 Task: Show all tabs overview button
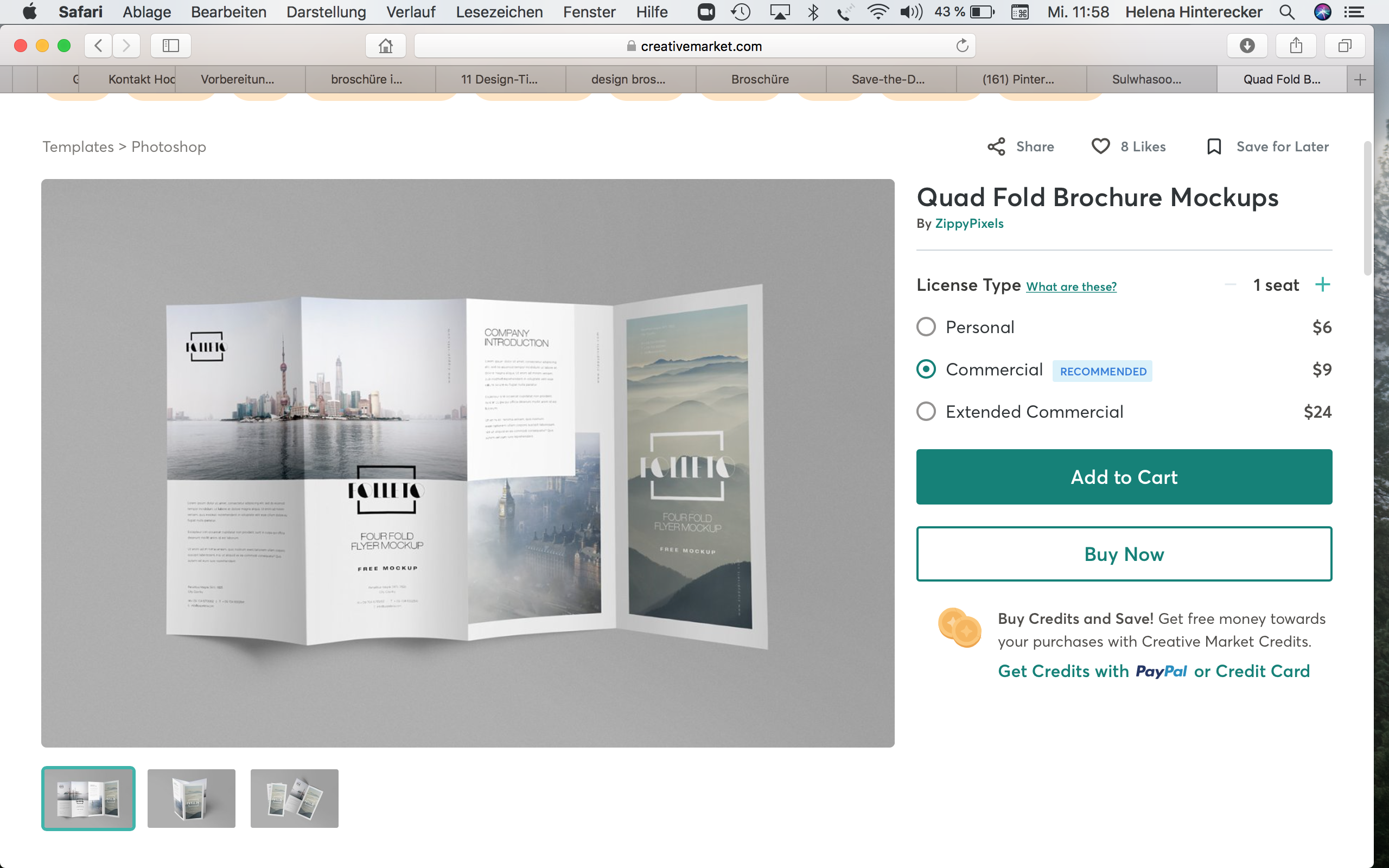tap(1344, 46)
